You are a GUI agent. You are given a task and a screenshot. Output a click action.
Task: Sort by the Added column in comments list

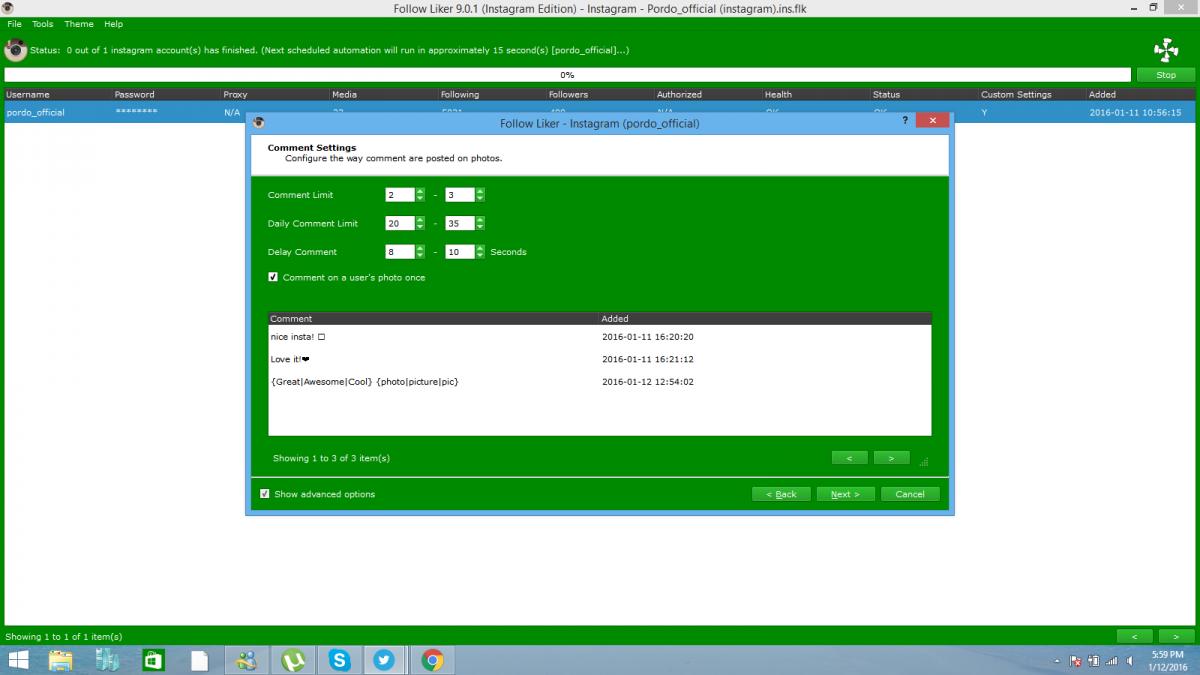coord(765,319)
